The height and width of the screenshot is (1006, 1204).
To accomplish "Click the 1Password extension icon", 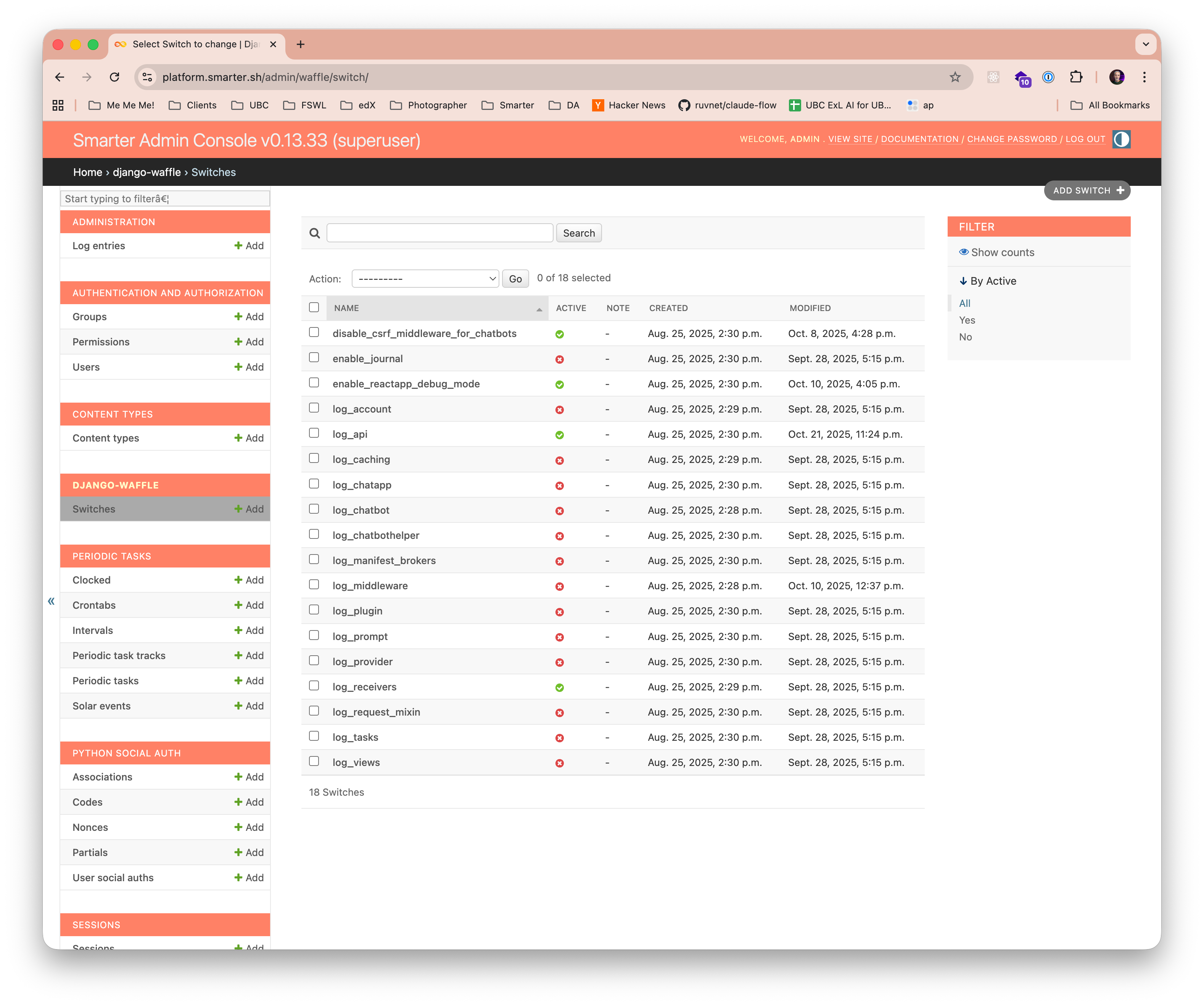I will coord(1048,77).
